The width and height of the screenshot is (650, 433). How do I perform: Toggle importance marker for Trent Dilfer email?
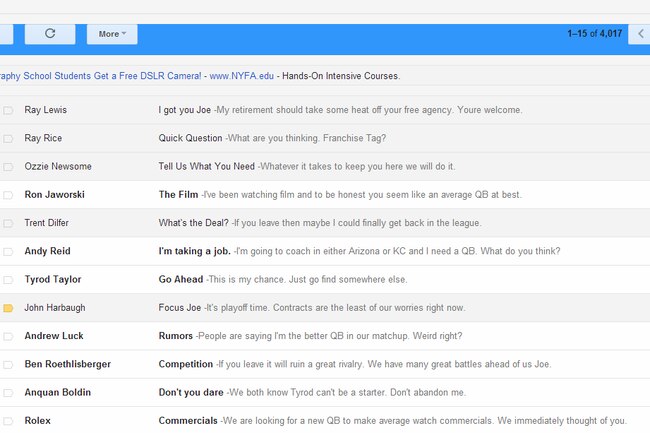click(8, 223)
